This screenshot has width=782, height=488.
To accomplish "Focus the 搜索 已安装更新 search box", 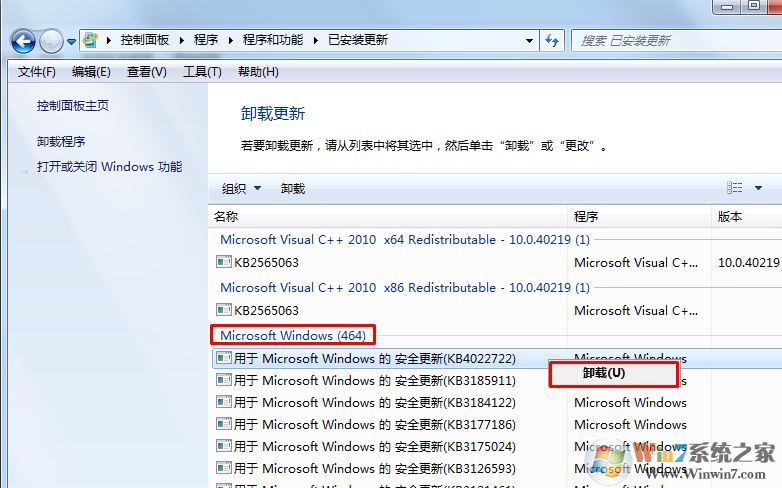I will pyautogui.click(x=676, y=40).
